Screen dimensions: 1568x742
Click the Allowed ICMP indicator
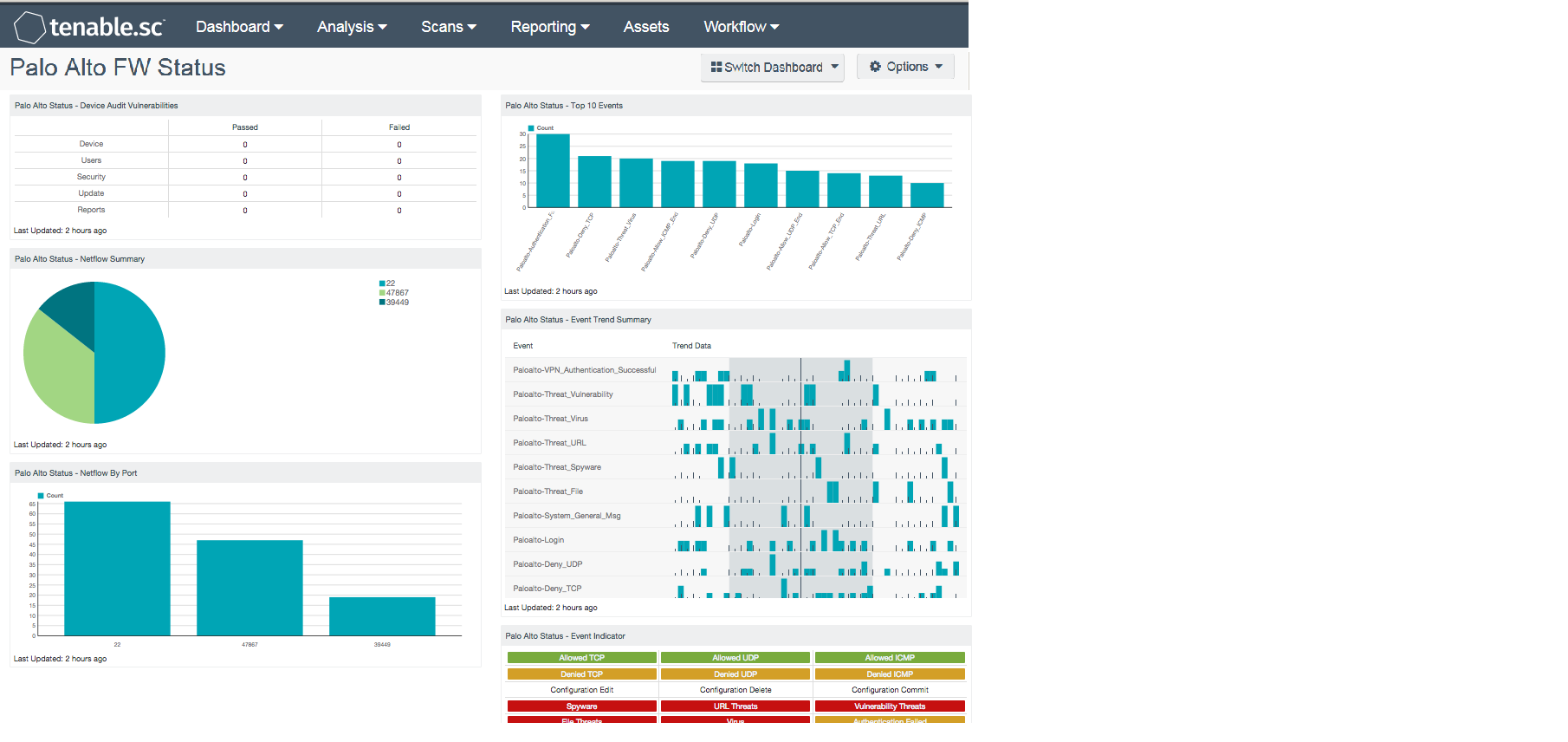[890, 658]
